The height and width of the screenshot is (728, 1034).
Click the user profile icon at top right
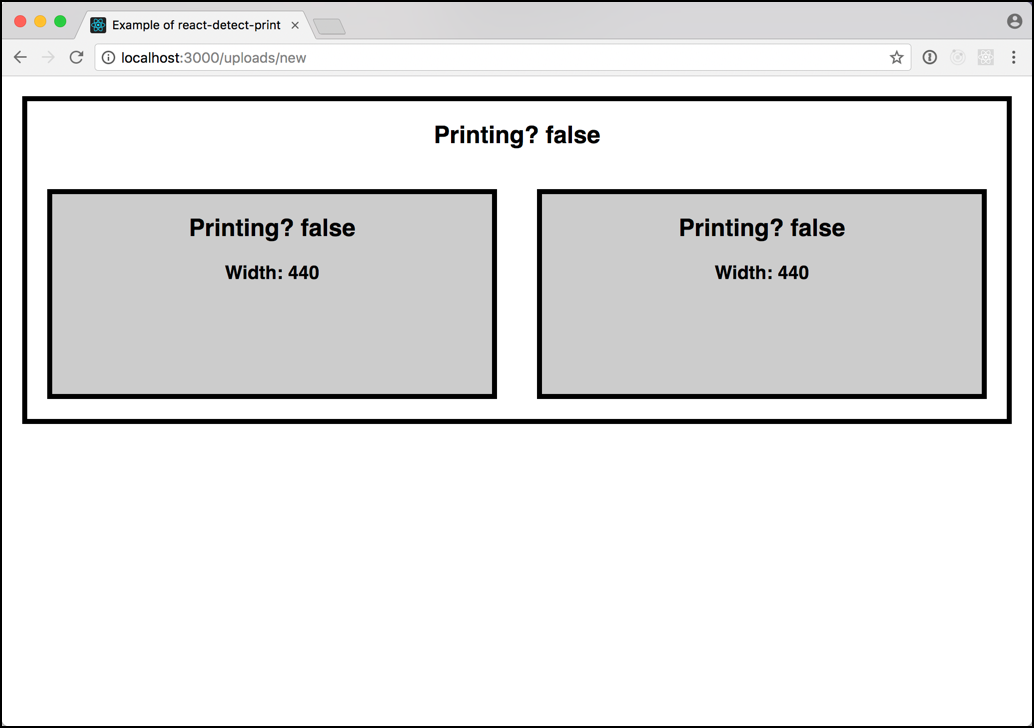click(1015, 20)
